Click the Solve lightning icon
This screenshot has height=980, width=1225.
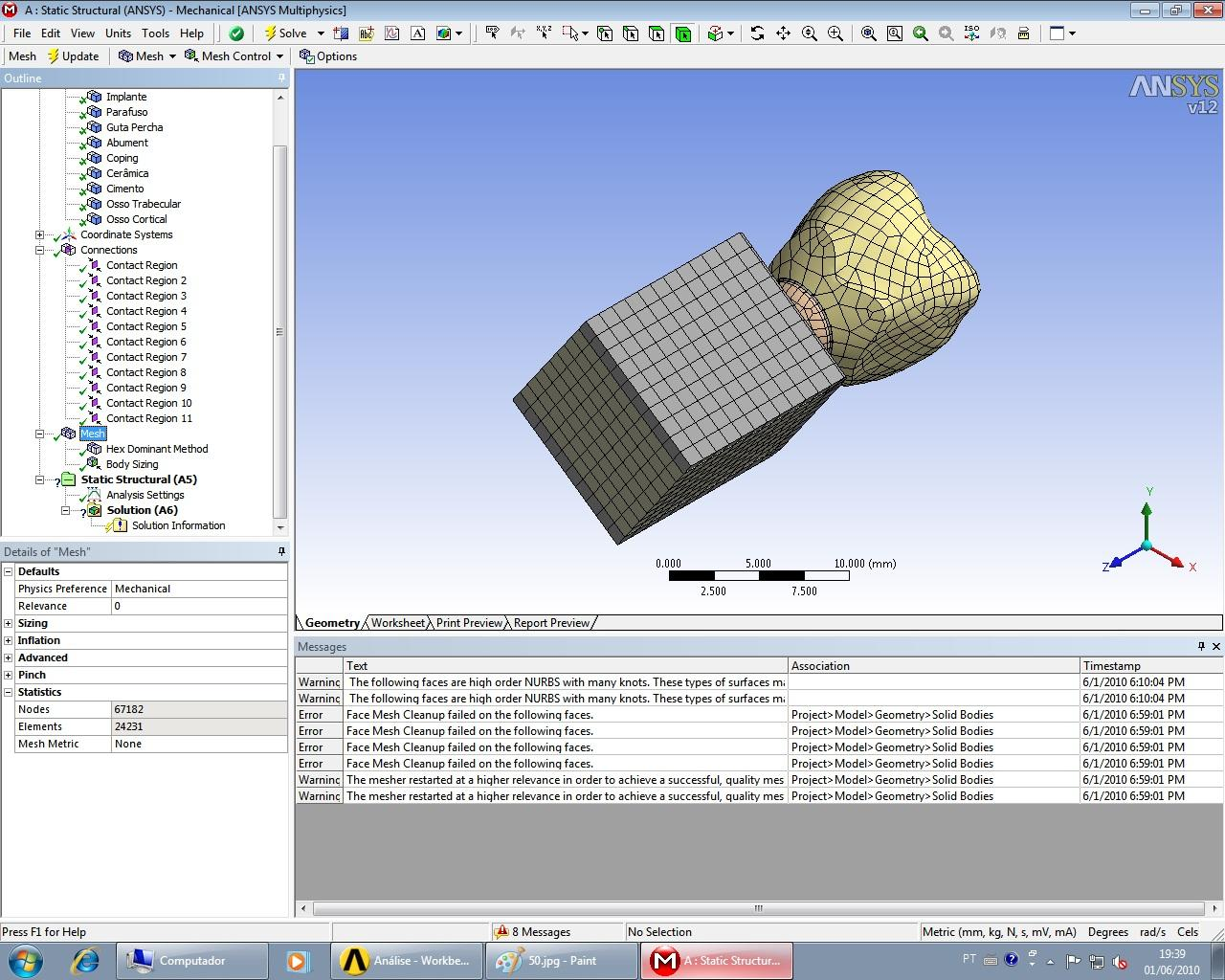click(271, 33)
